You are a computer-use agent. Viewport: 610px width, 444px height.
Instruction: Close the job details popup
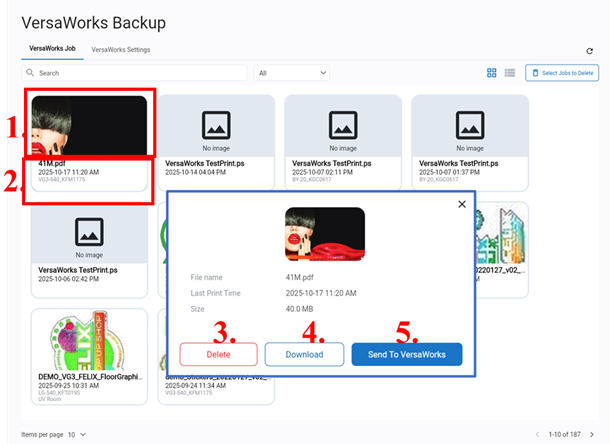(x=462, y=204)
